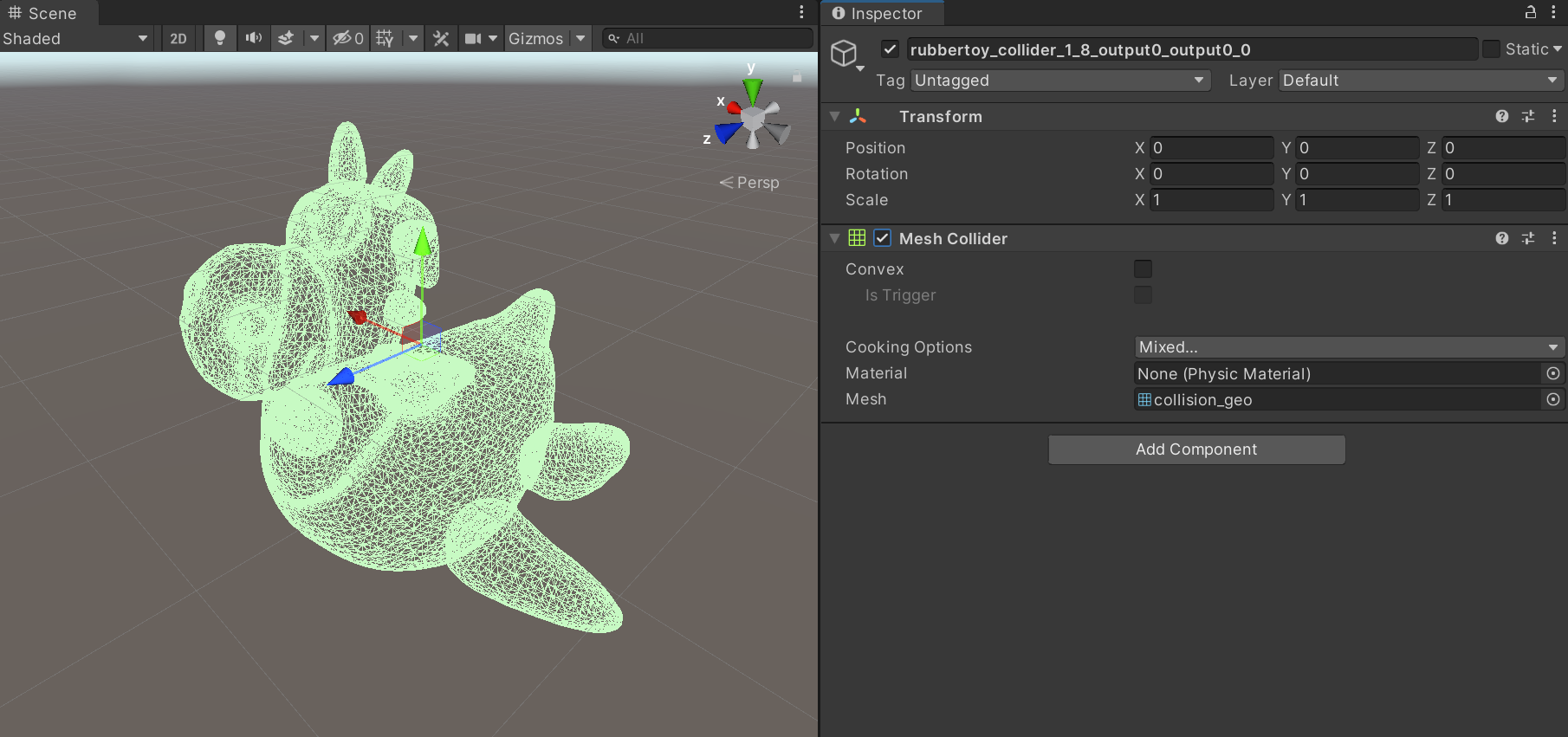Open Mesh Collider options menu

(1554, 238)
